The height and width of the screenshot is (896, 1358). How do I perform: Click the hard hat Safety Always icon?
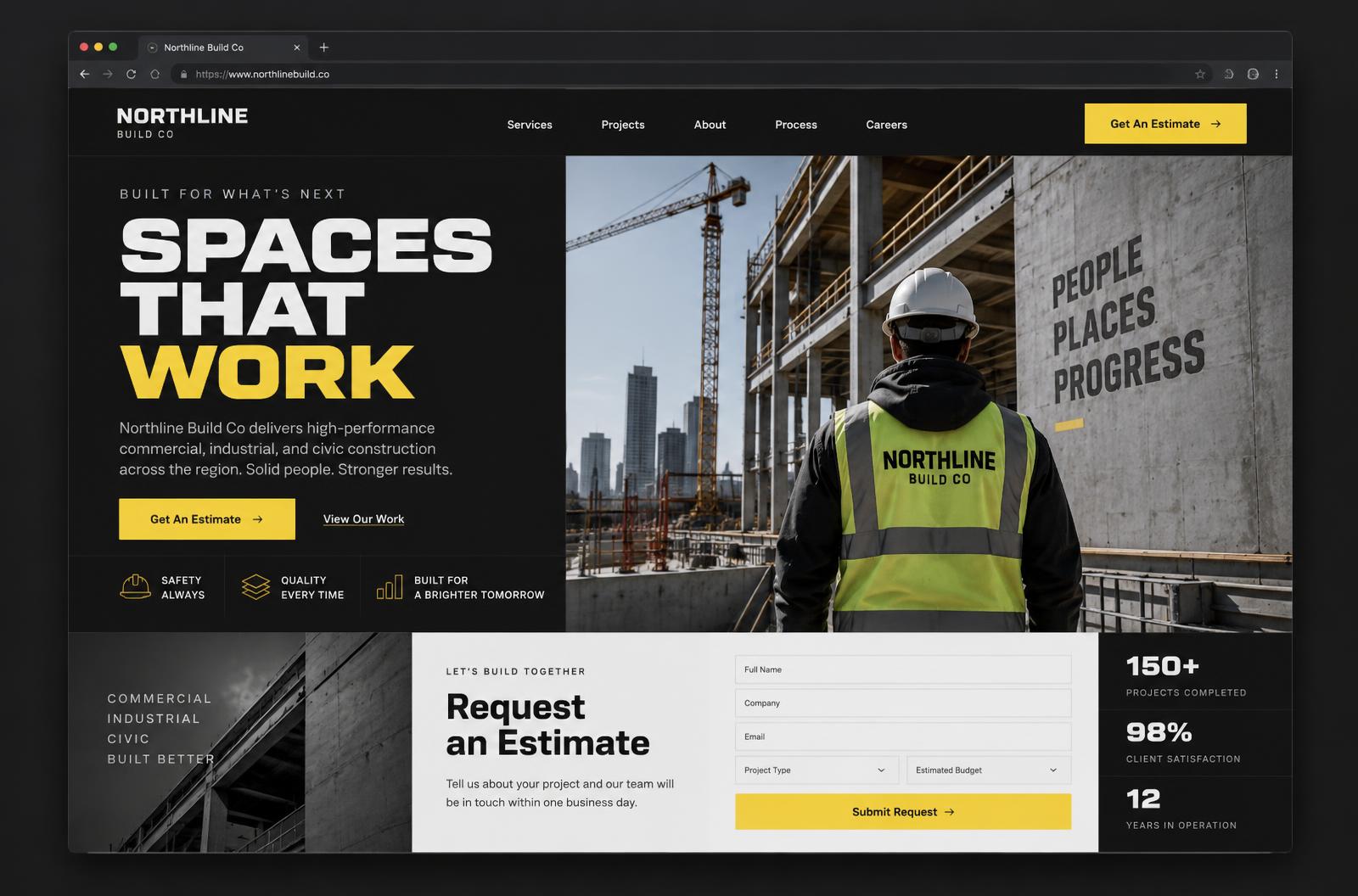coord(135,586)
